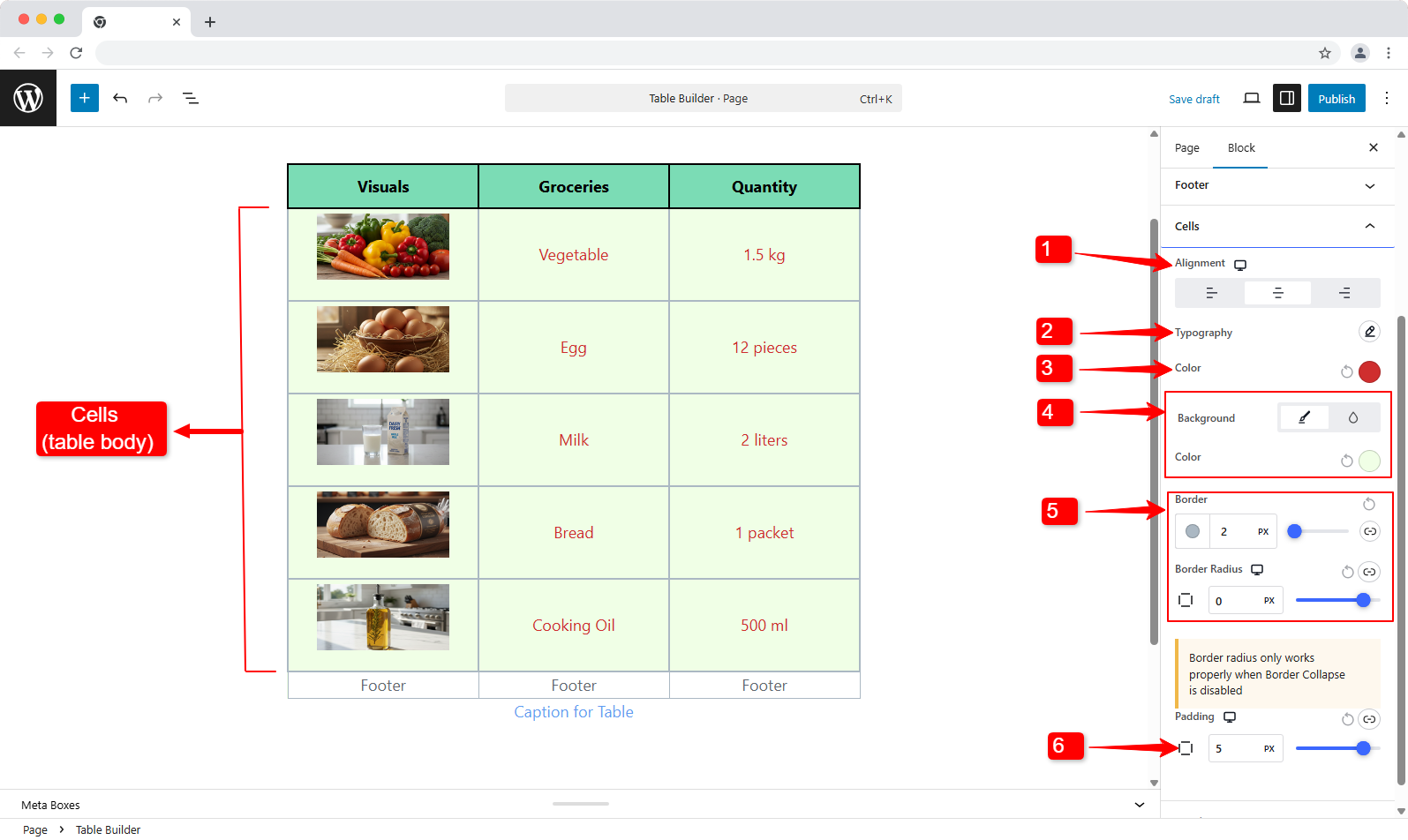The width and height of the screenshot is (1408, 840).
Task: Open Typography edit pencil icon
Action: tap(1369, 332)
